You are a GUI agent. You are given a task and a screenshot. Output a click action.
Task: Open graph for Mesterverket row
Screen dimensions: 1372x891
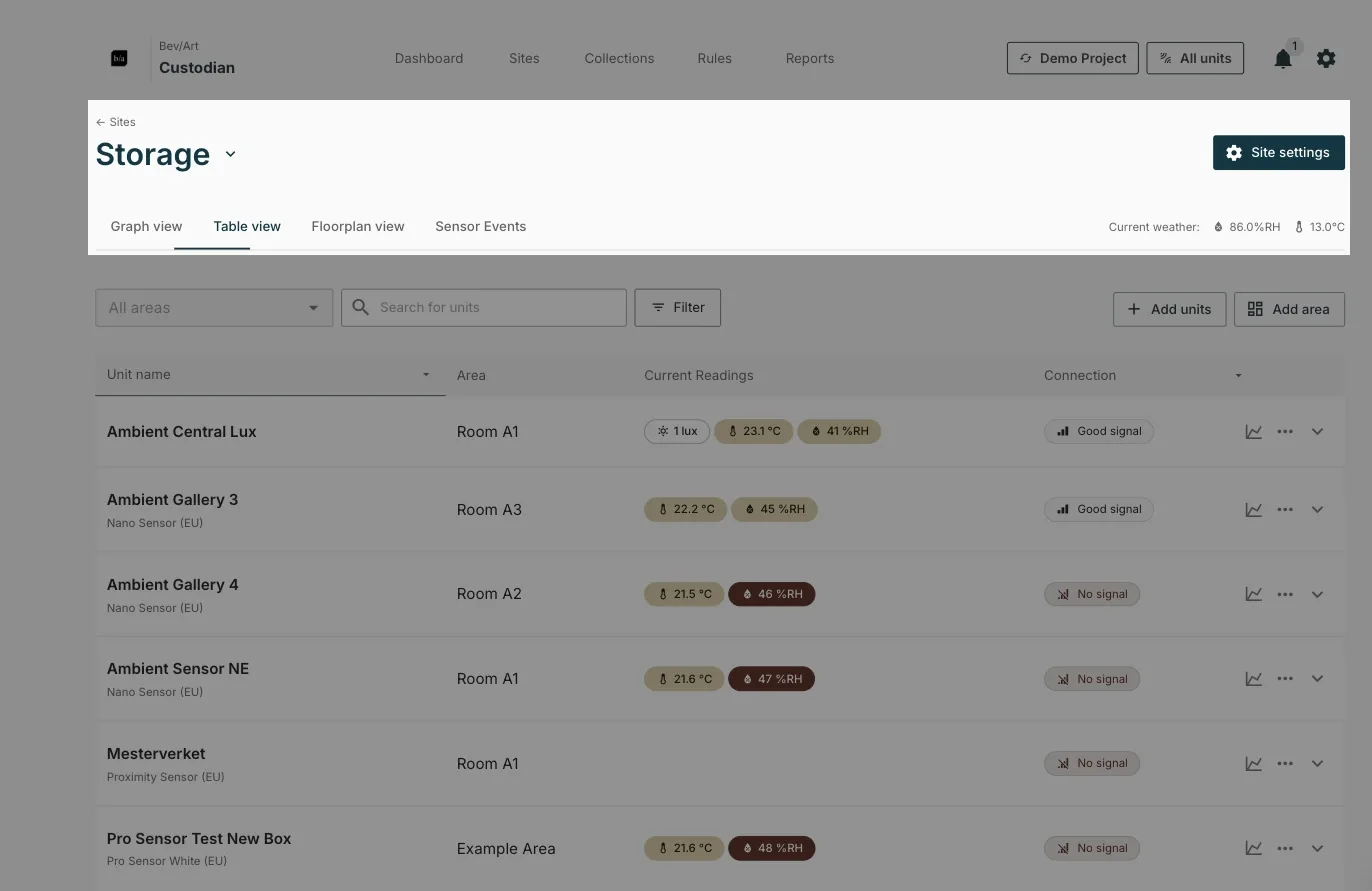pyautogui.click(x=1253, y=764)
